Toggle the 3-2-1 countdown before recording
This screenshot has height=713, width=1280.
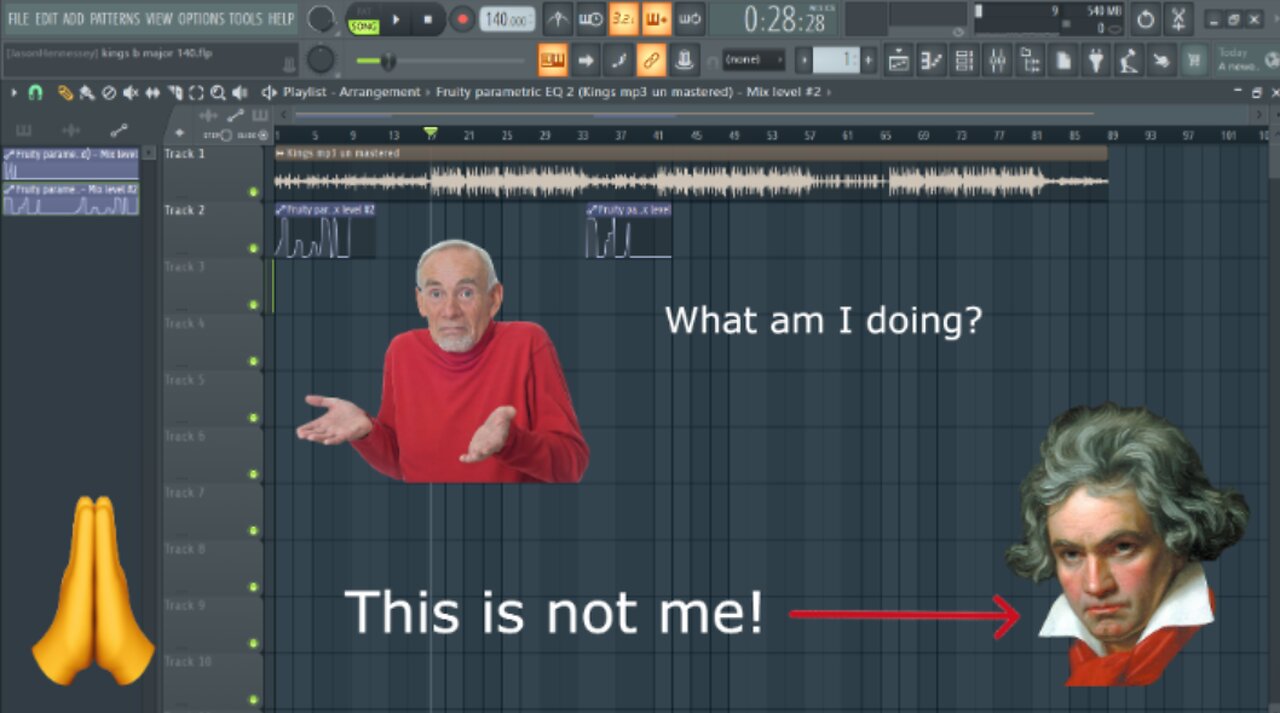point(624,19)
